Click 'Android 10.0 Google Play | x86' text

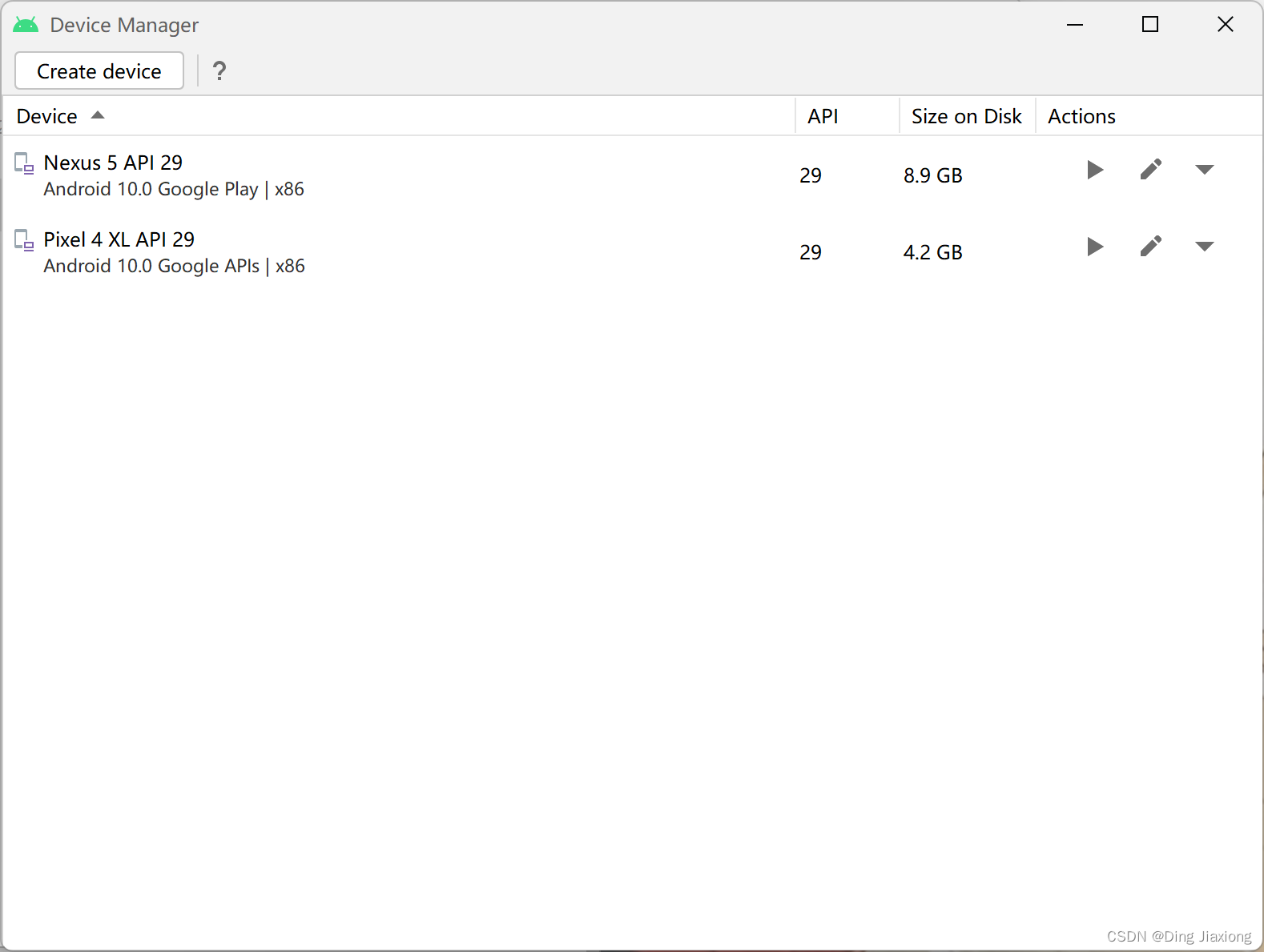coord(174,189)
